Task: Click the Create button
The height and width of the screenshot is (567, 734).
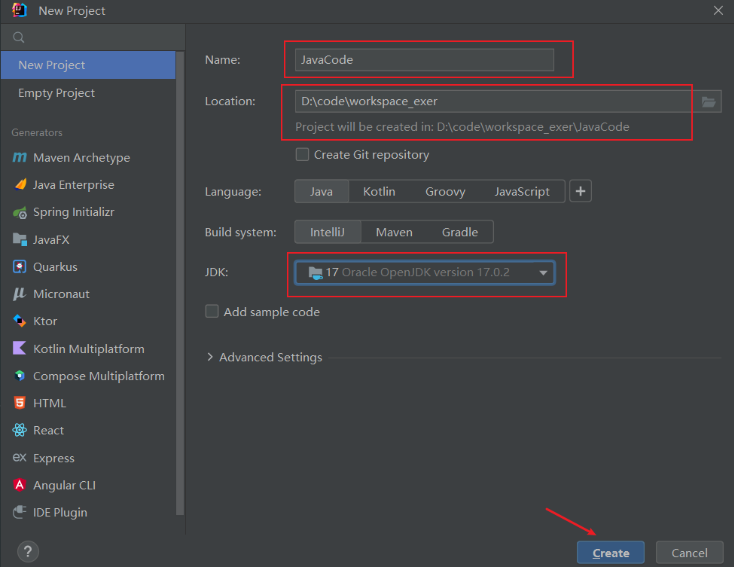Action: coord(610,553)
